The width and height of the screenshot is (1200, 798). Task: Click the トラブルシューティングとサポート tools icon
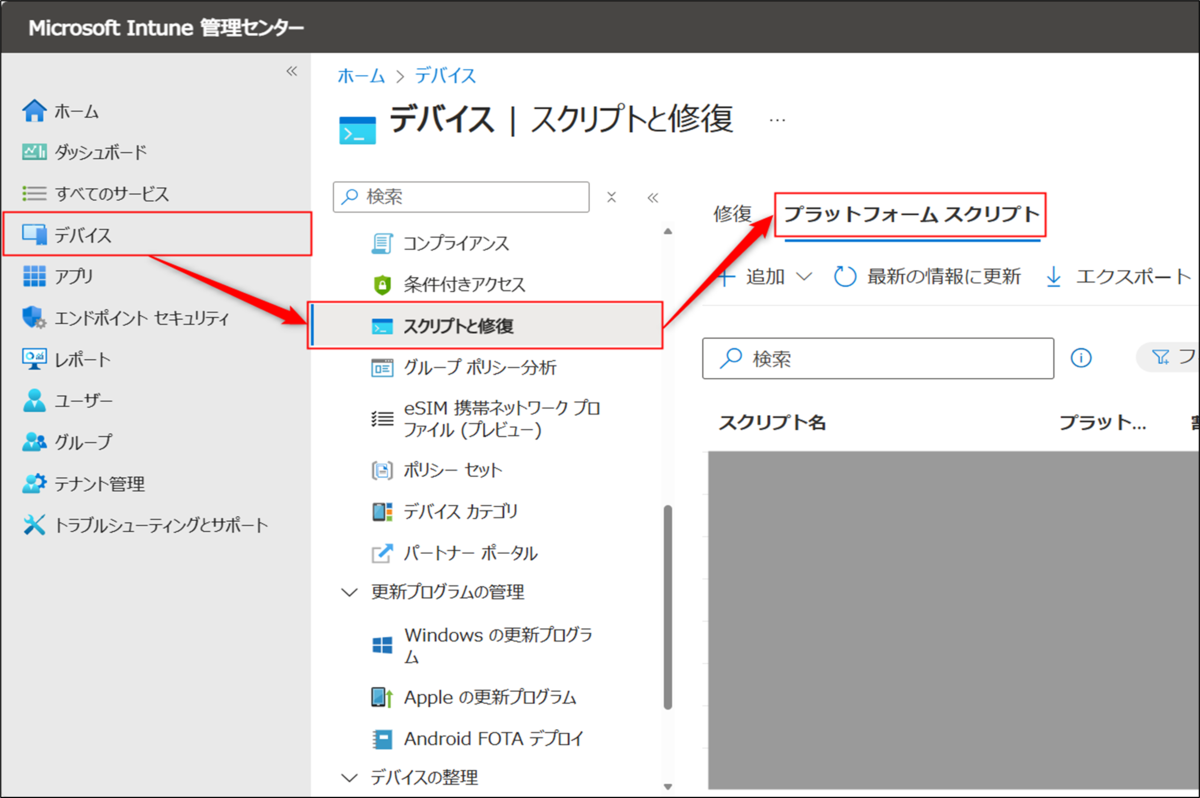tap(35, 525)
